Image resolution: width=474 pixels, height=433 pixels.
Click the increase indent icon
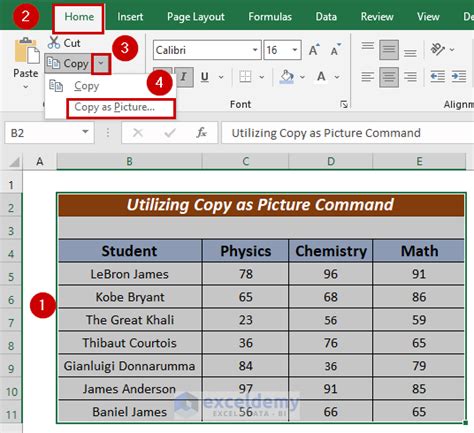tap(459, 77)
